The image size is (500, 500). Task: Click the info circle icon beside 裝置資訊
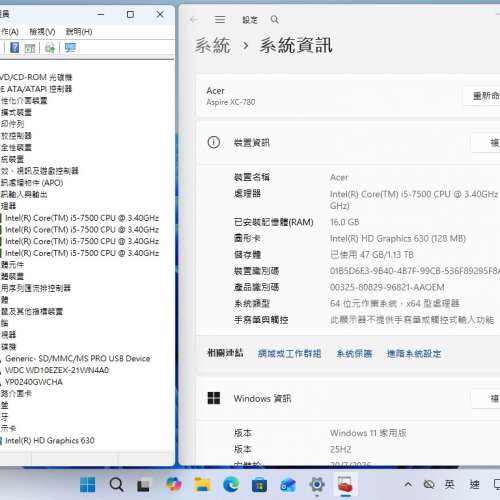214,143
